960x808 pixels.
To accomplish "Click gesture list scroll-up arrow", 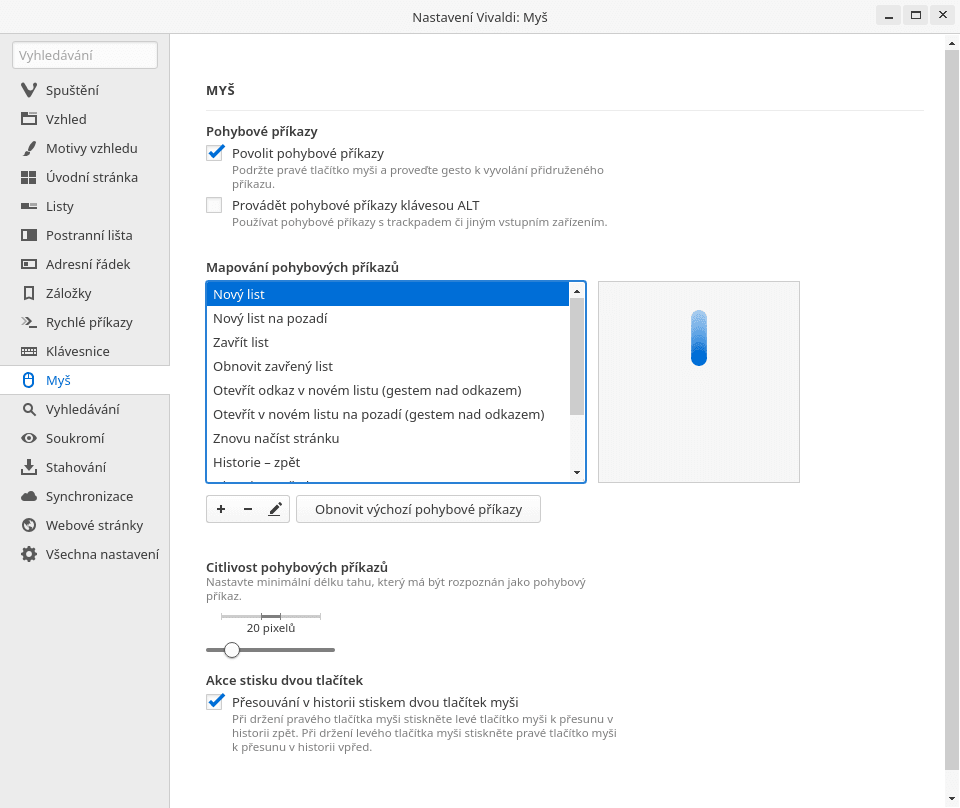I will click(x=577, y=291).
